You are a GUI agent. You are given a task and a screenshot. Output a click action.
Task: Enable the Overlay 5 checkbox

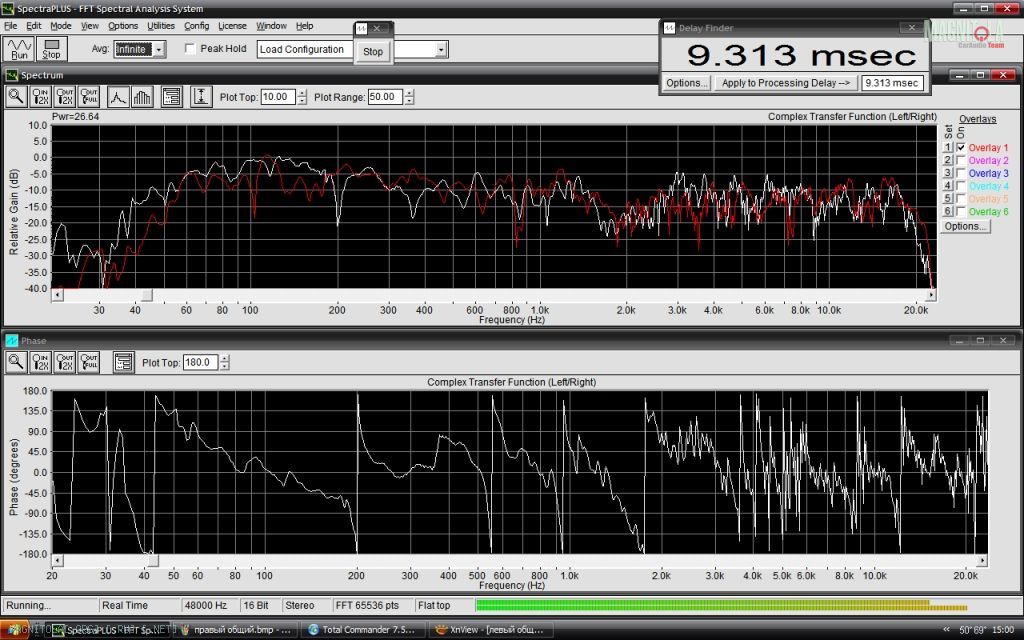(x=961, y=199)
